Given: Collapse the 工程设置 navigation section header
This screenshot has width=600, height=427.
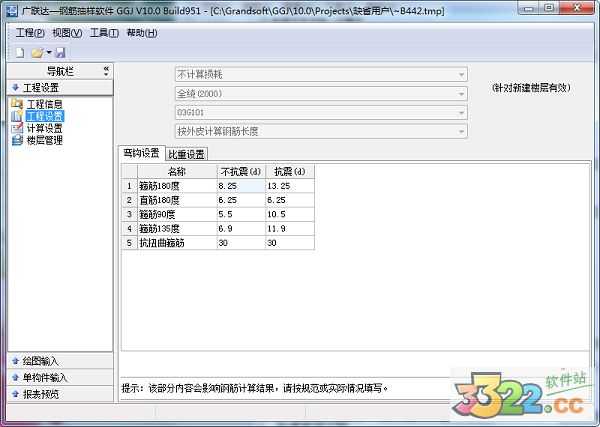Looking at the screenshot, I should point(60,88).
